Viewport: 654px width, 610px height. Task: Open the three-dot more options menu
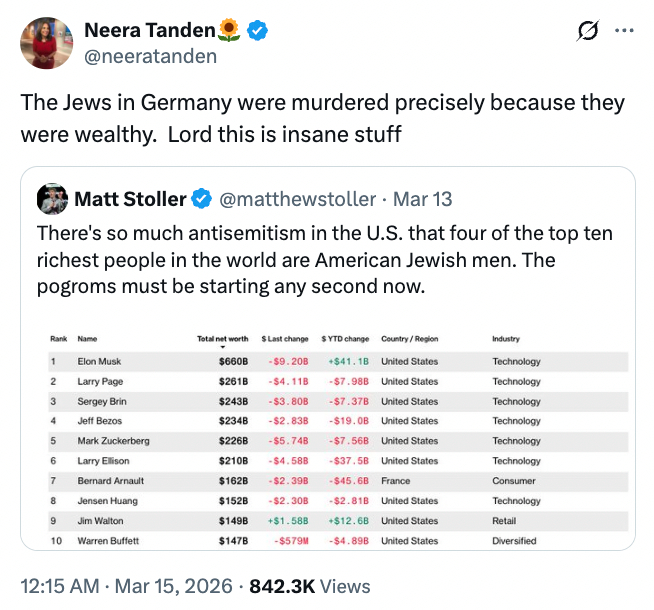pos(624,31)
